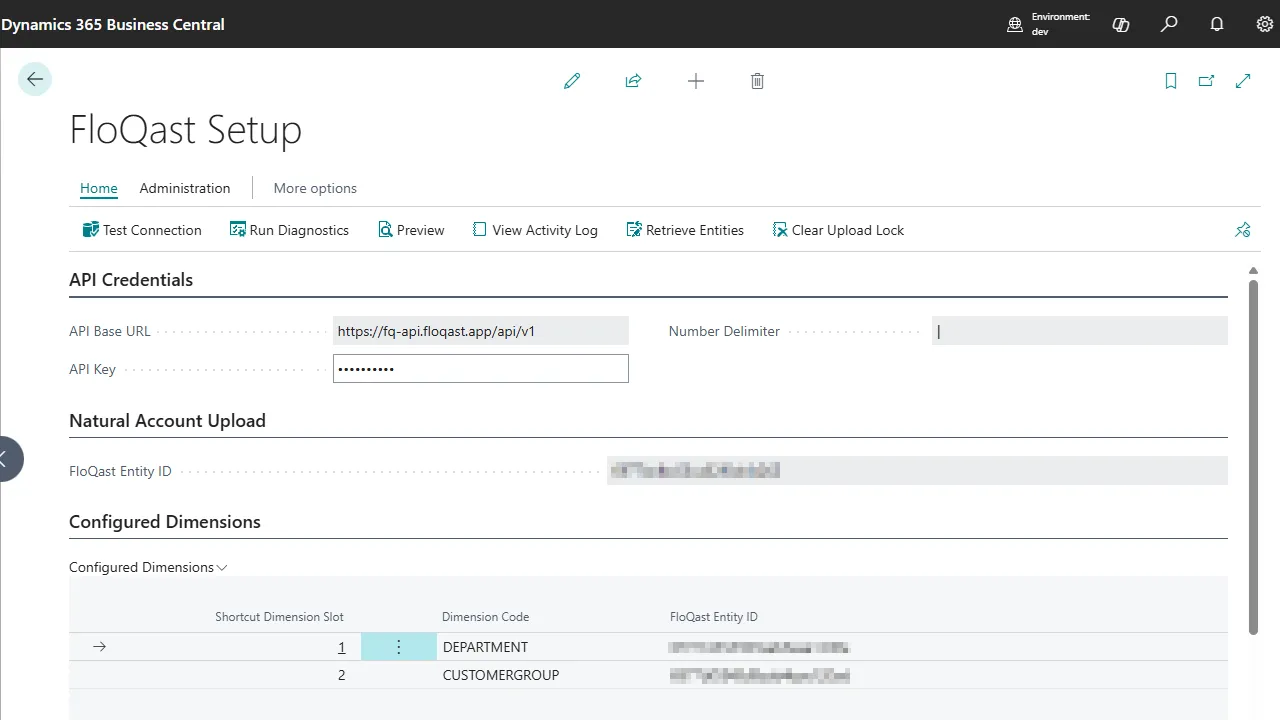Image resolution: width=1280 pixels, height=720 pixels.
Task: Open the Administration tab
Action: click(x=185, y=188)
